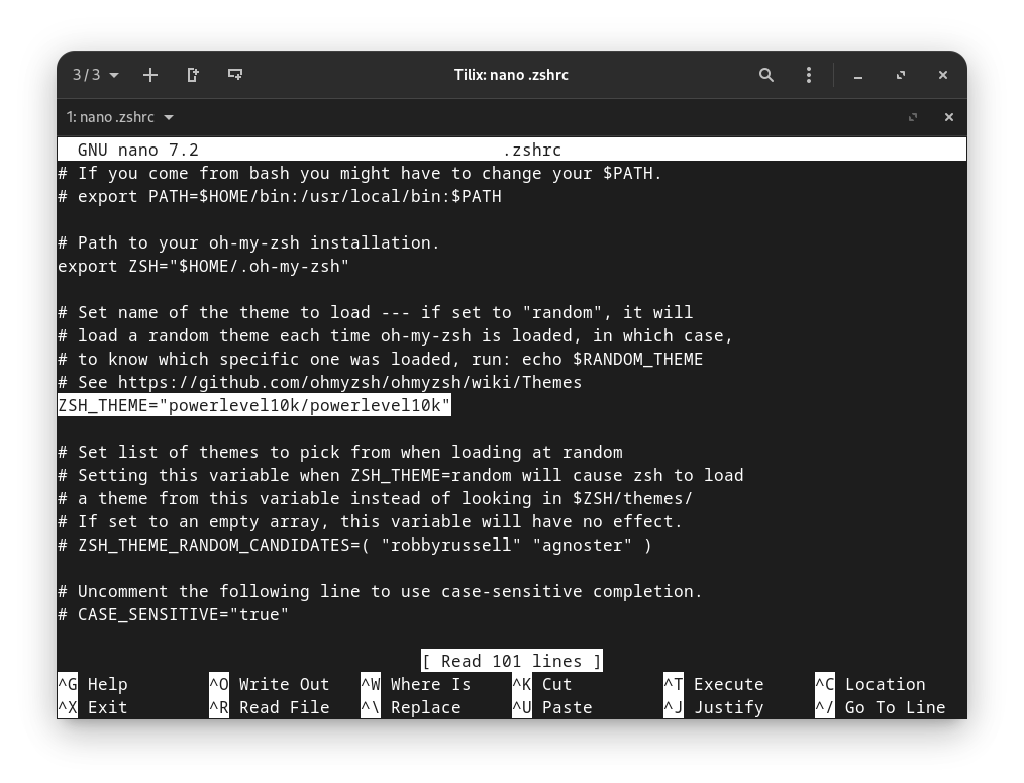Viewport: 1024px width, 783px height.
Task: Click the ^K Cut shortcut
Action: click(542, 684)
